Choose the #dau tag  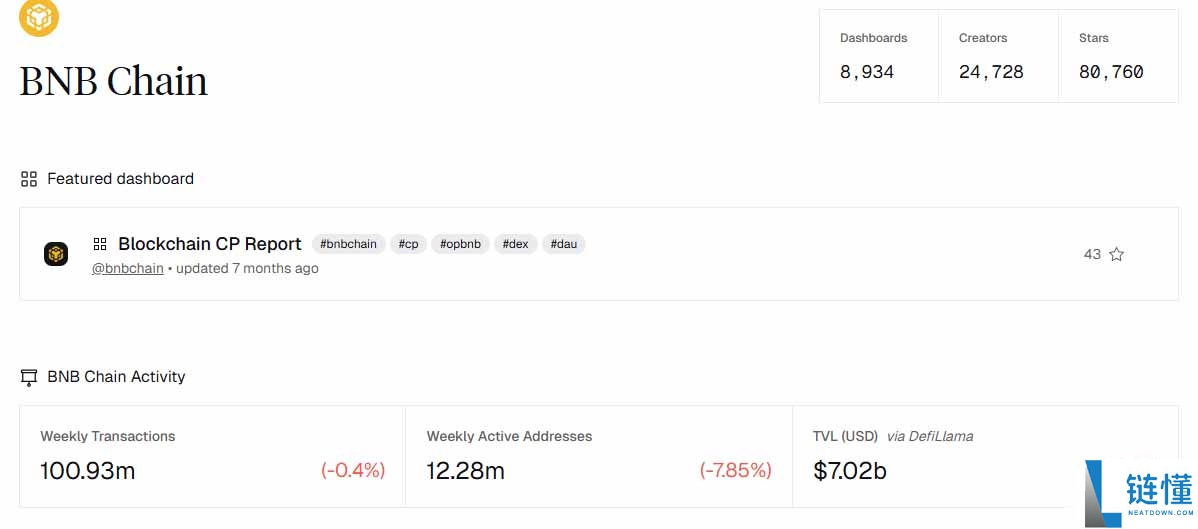click(563, 244)
